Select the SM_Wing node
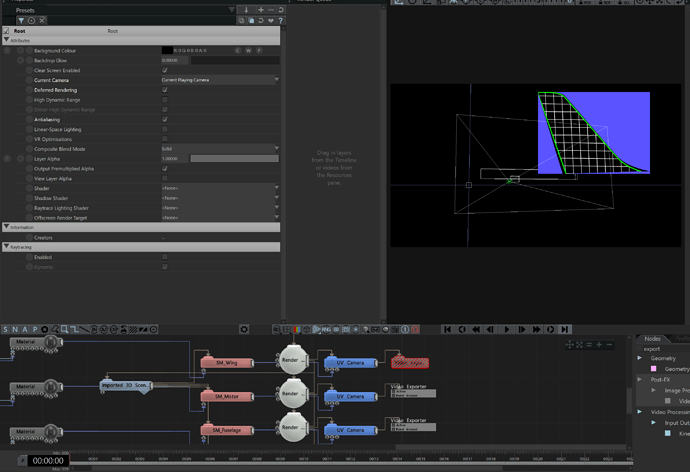The width and height of the screenshot is (690, 472). click(x=227, y=363)
